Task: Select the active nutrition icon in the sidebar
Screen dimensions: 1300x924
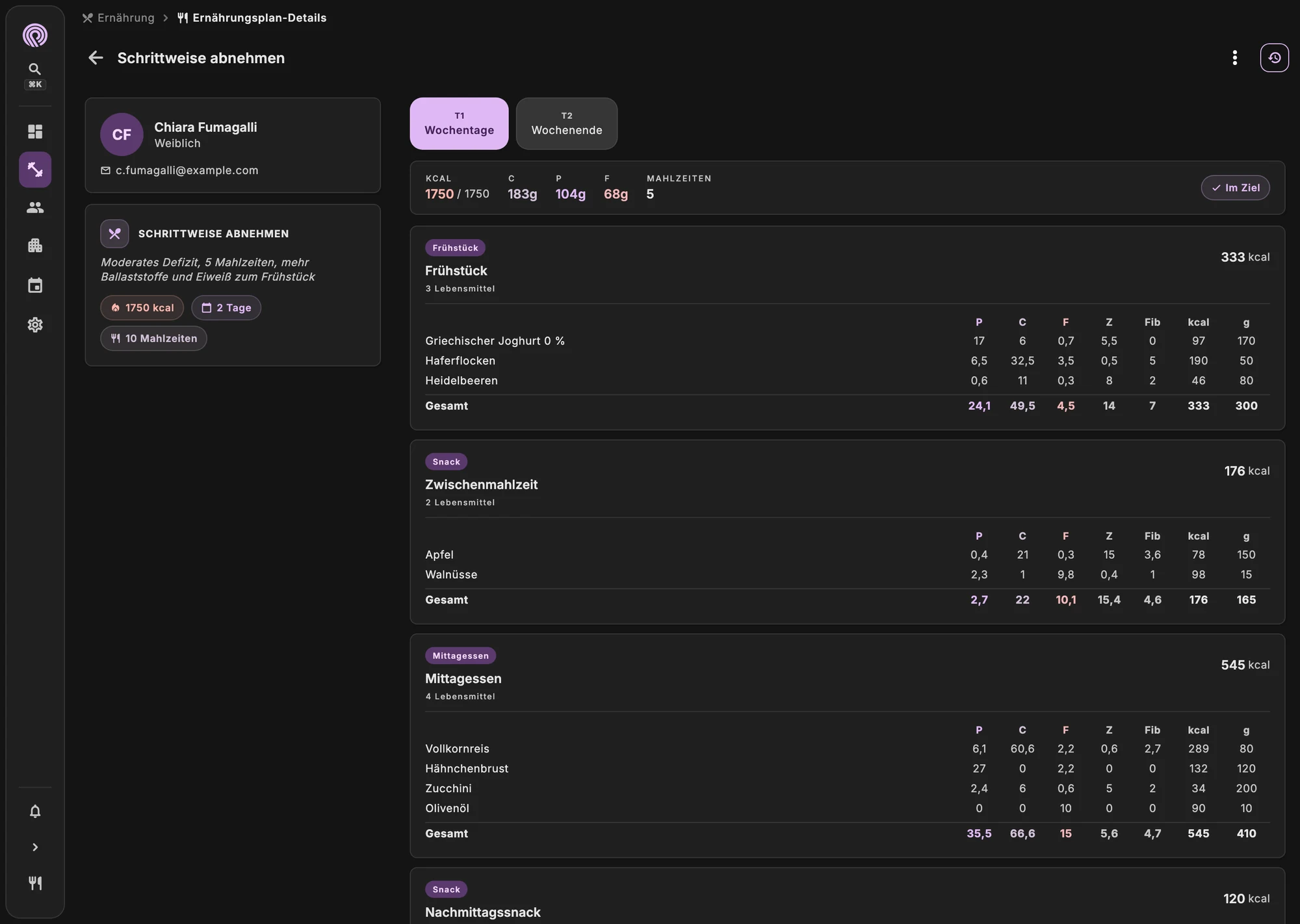Action: click(35, 170)
